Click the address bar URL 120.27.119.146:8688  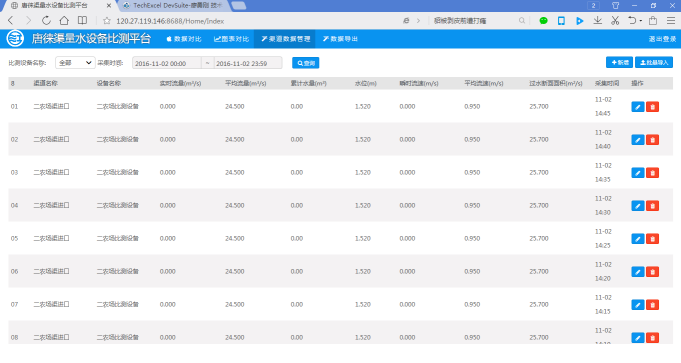(x=170, y=21)
